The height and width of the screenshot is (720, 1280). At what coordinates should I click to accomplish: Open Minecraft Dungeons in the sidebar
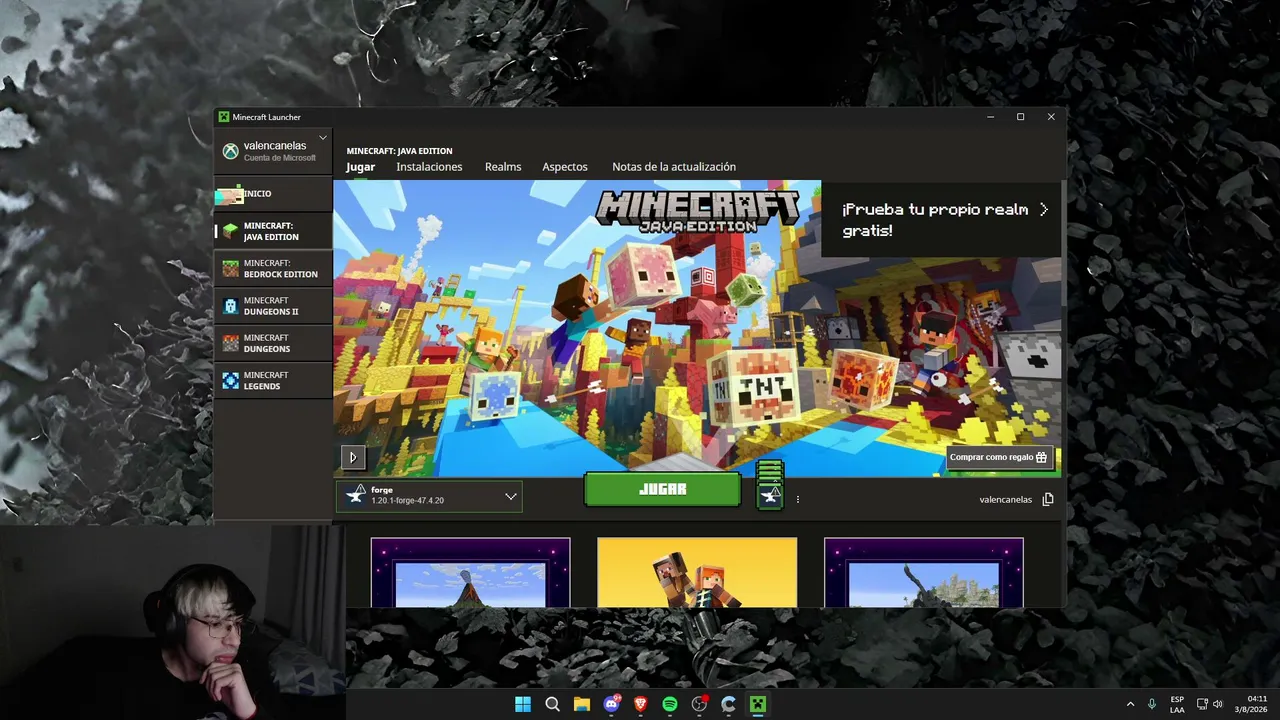pos(273,343)
